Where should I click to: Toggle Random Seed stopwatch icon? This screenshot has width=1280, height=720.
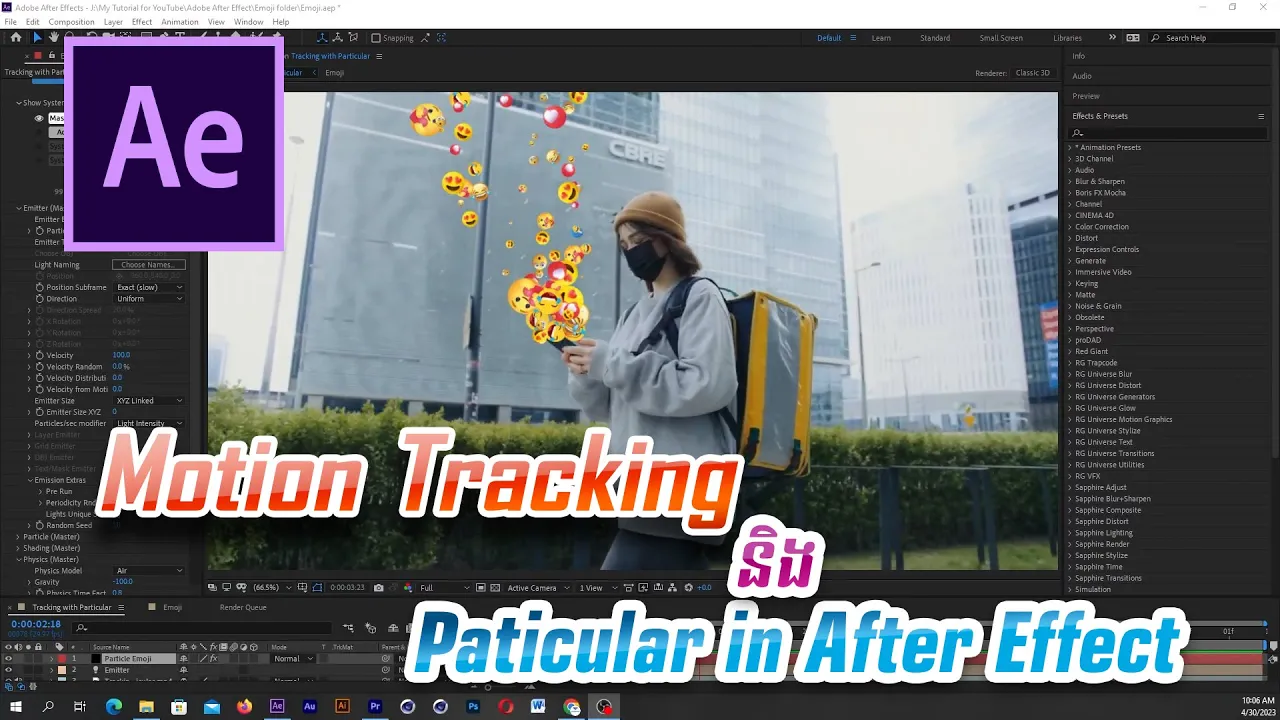coord(40,525)
